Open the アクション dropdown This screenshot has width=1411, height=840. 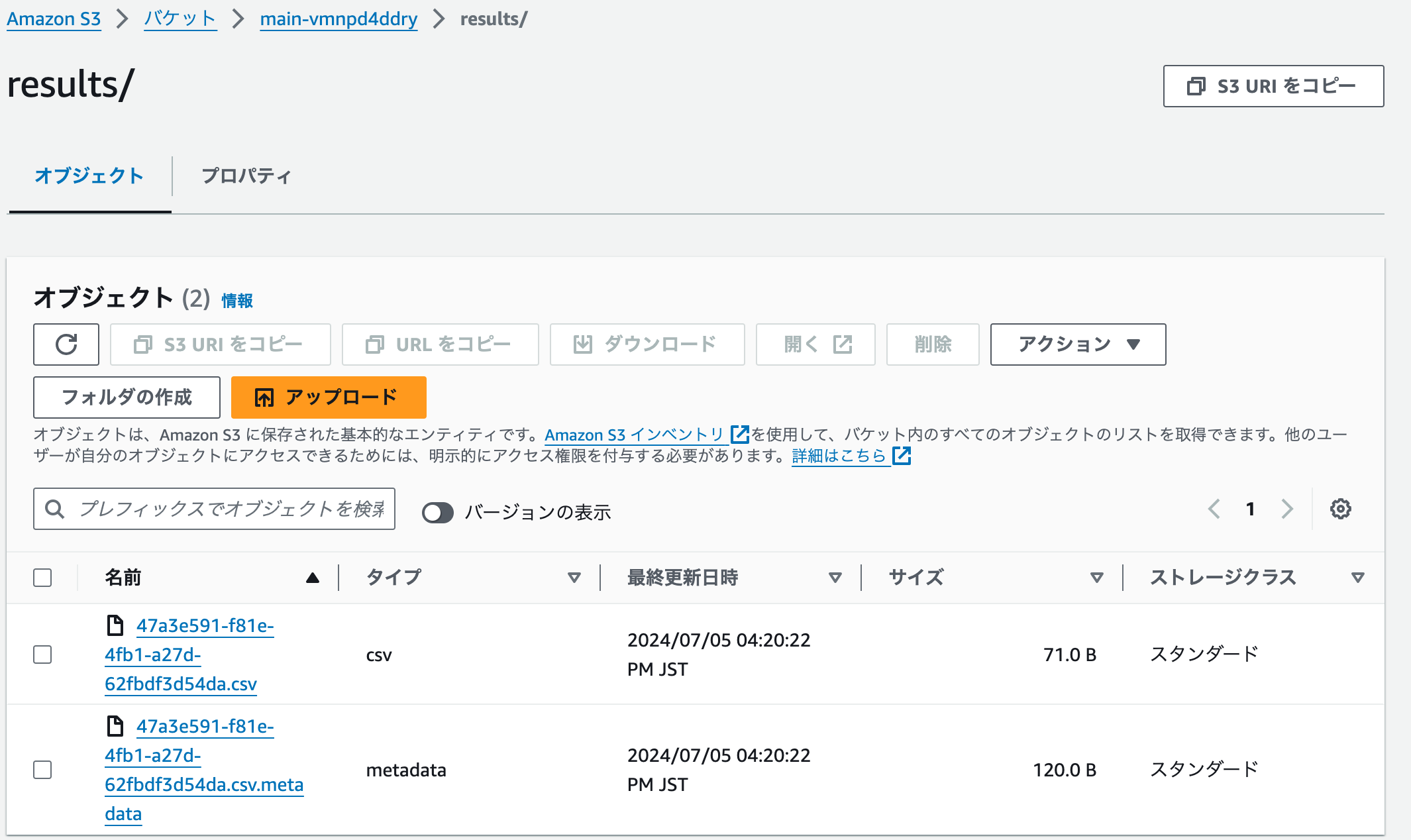[1076, 344]
